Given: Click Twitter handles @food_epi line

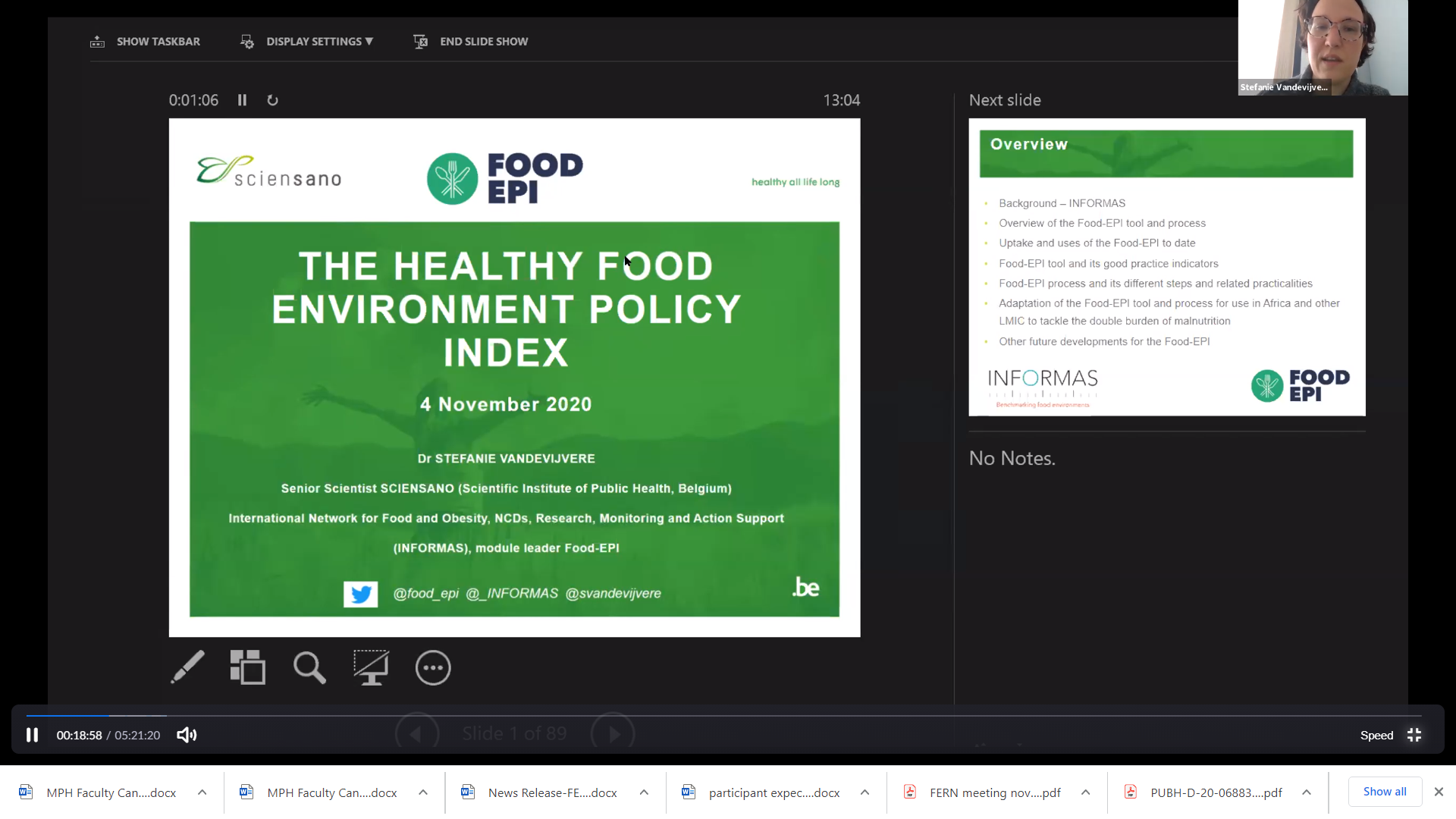Looking at the screenshot, I should (x=527, y=593).
